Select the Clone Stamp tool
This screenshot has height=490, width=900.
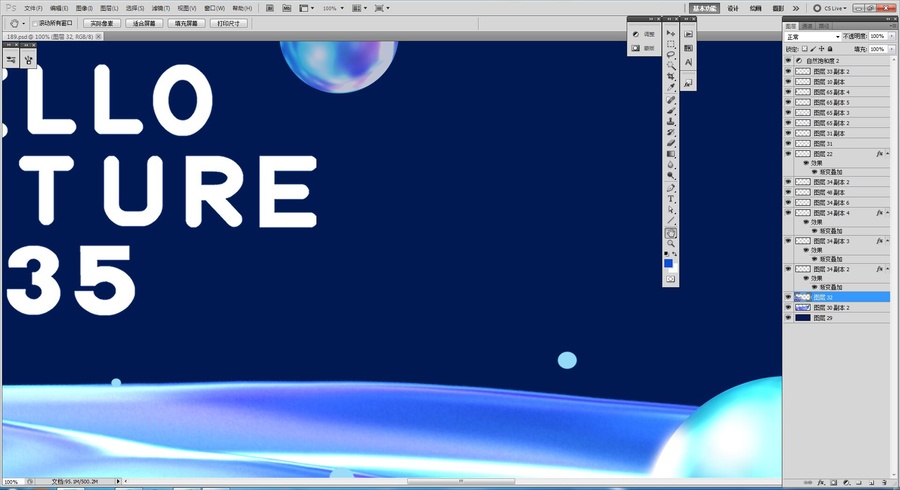[670, 122]
